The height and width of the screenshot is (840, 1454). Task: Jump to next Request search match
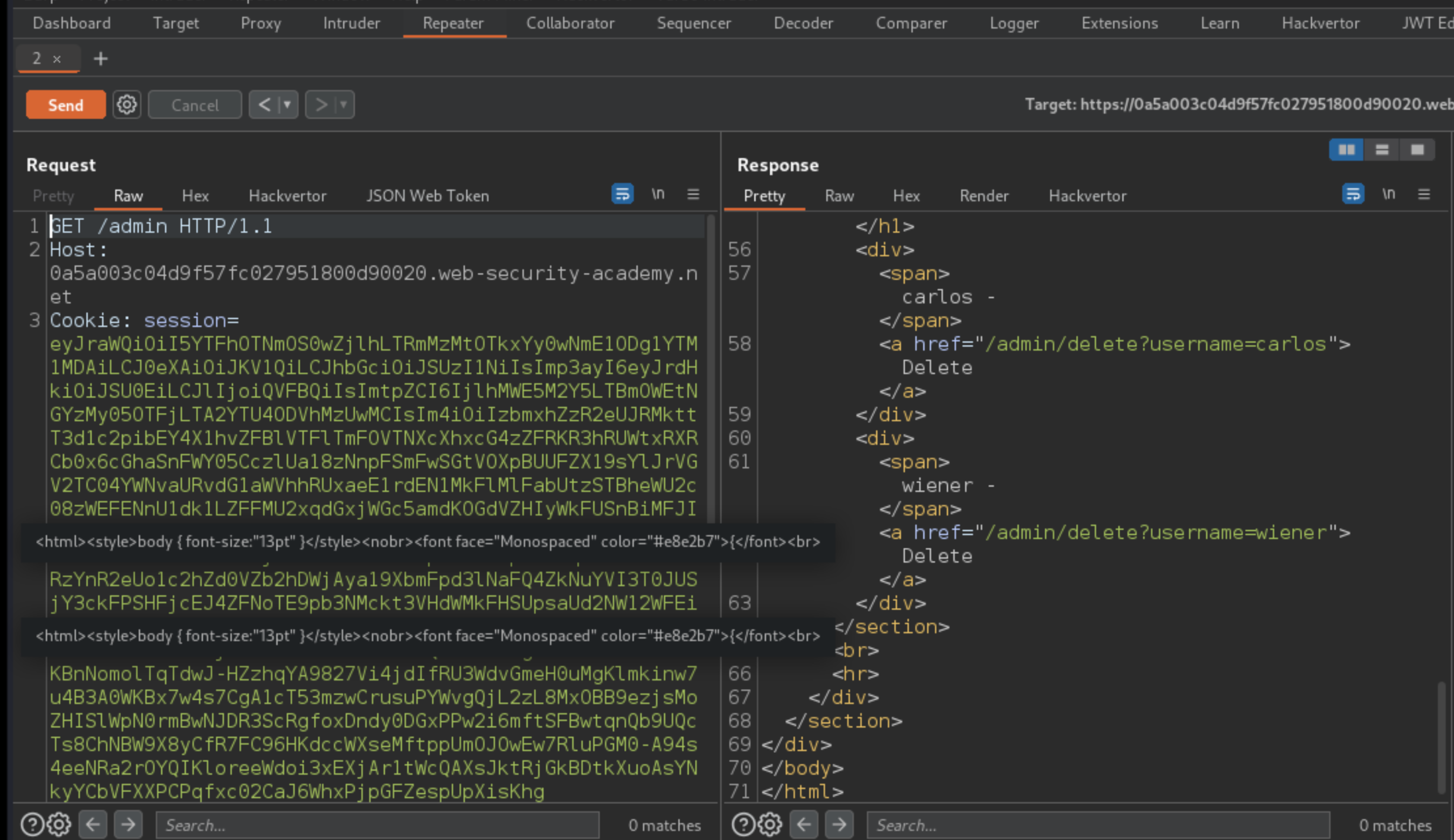point(129,824)
